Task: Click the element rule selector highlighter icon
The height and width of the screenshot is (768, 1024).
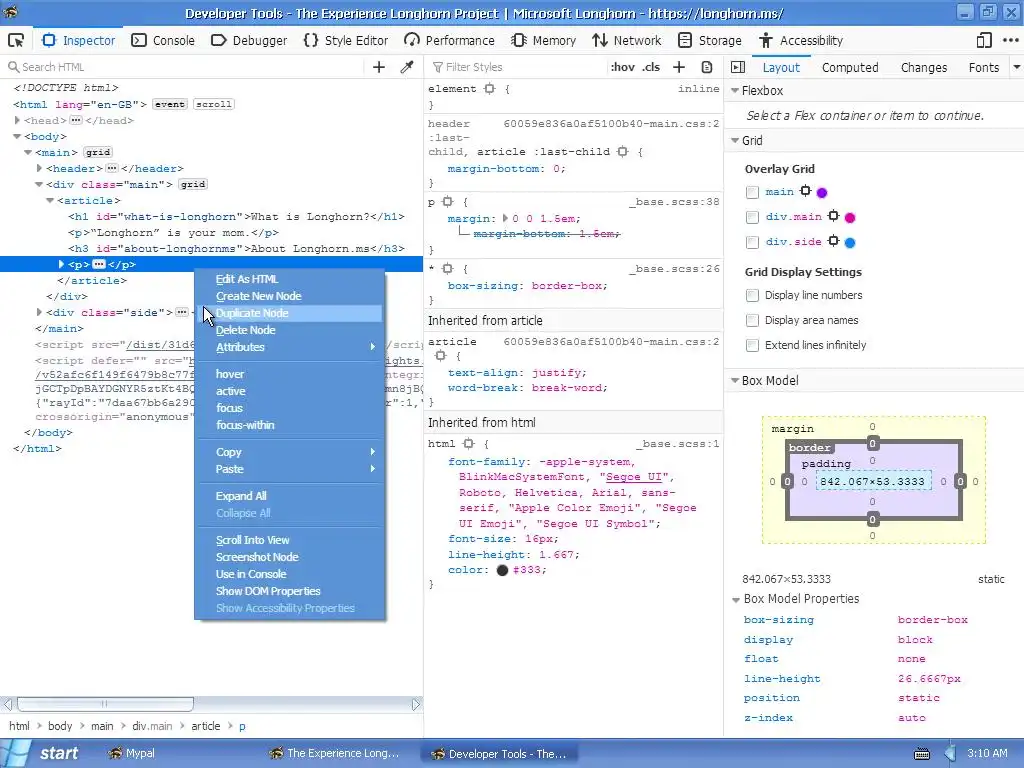Action: (x=489, y=88)
